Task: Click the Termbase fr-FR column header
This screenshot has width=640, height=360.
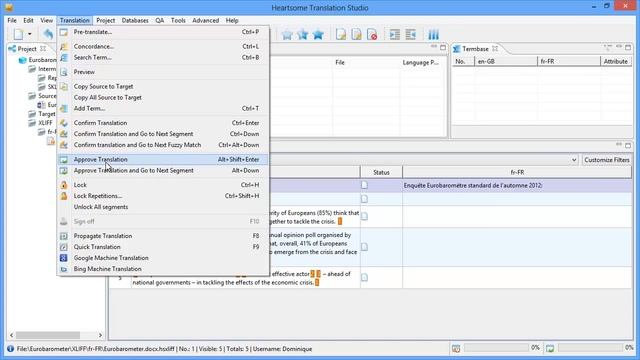Action: (569, 61)
